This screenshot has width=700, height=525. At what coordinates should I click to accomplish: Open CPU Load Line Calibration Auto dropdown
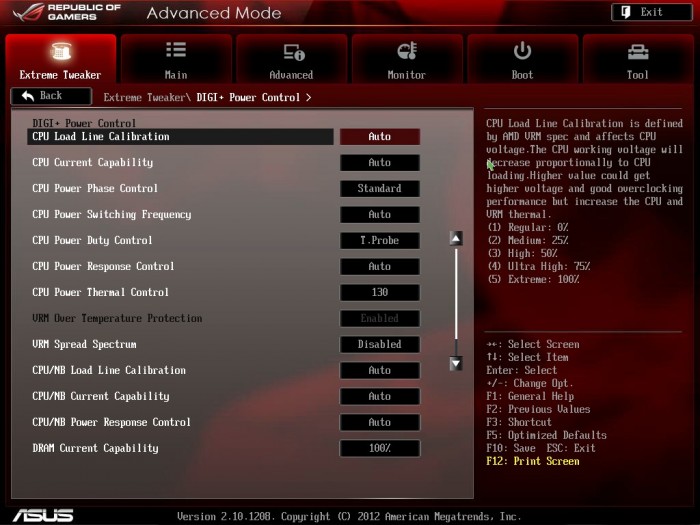(x=379, y=137)
